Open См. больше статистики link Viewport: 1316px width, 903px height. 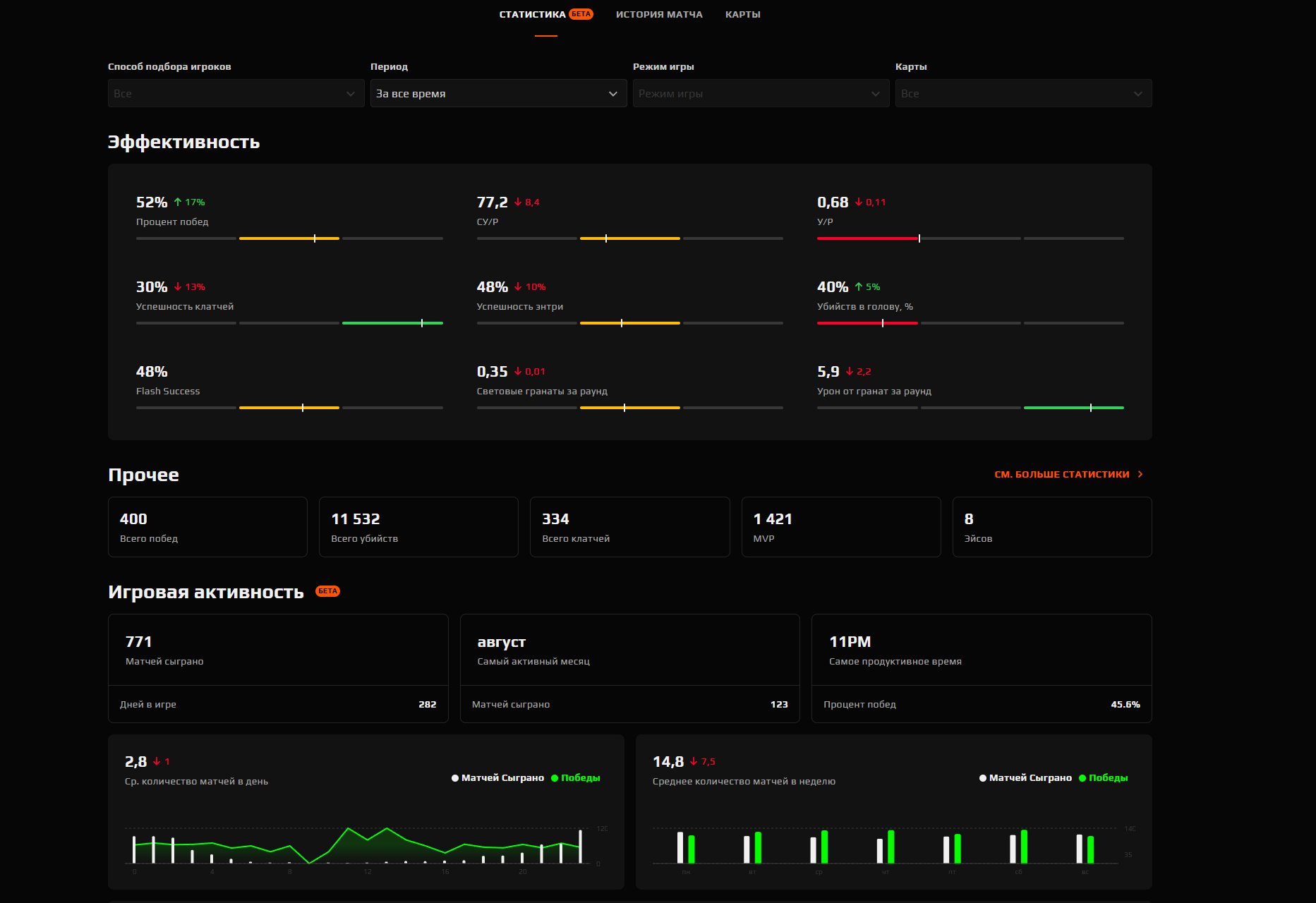click(1061, 474)
